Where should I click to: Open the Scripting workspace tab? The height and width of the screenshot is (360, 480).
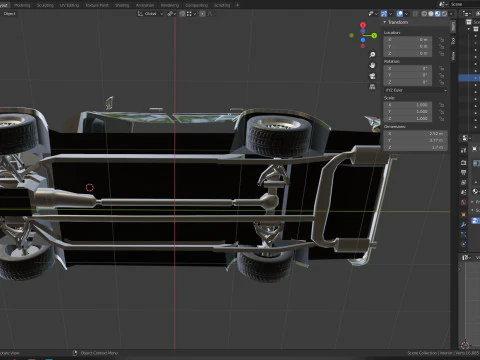tap(222, 5)
